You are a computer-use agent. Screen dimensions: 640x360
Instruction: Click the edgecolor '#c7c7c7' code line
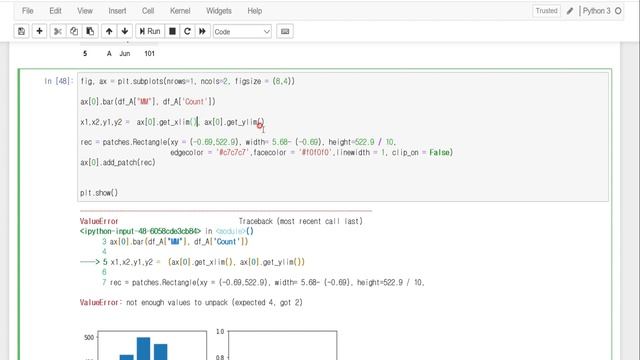[x=311, y=152]
